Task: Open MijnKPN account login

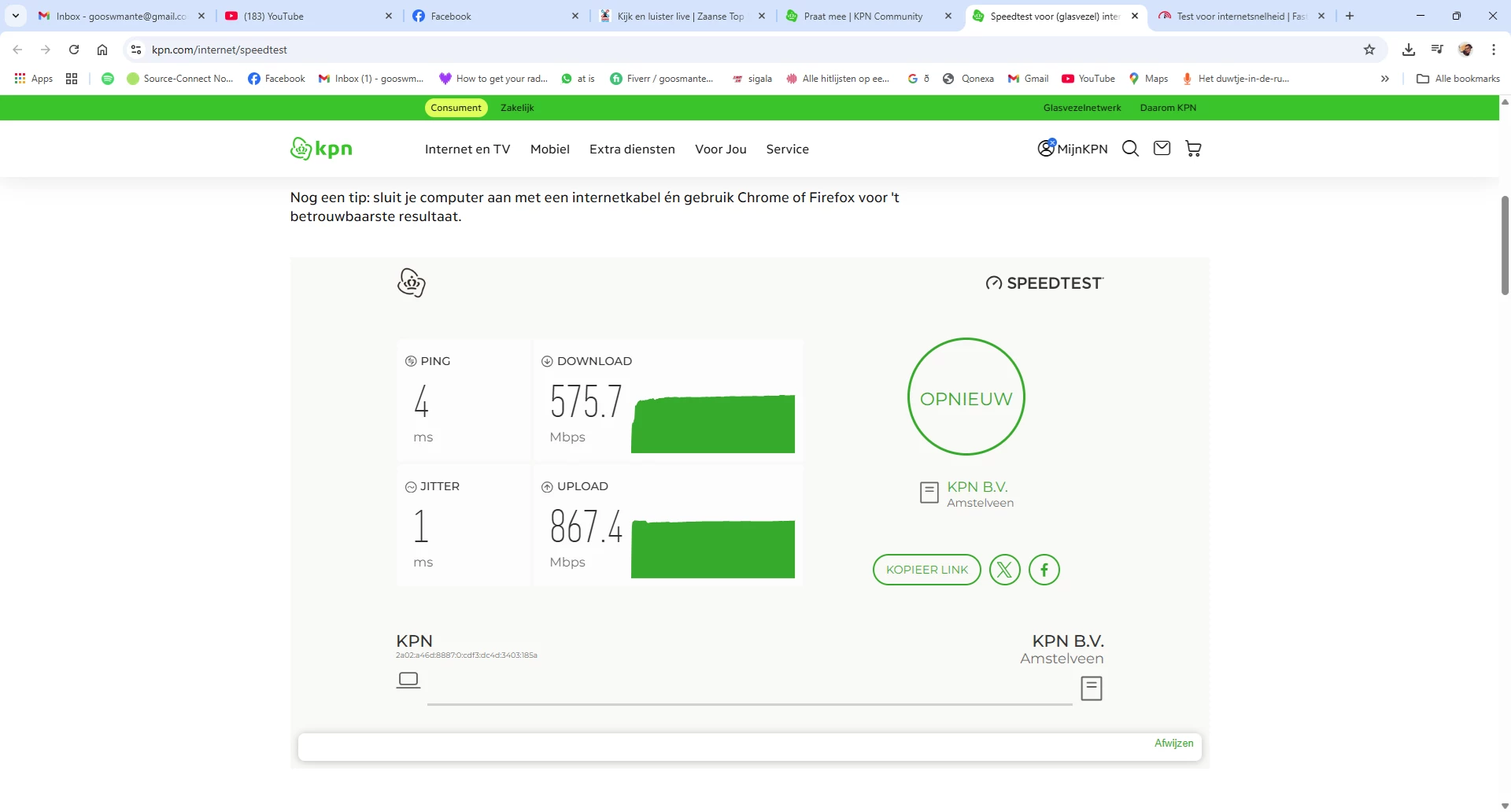Action: pyautogui.click(x=1073, y=149)
